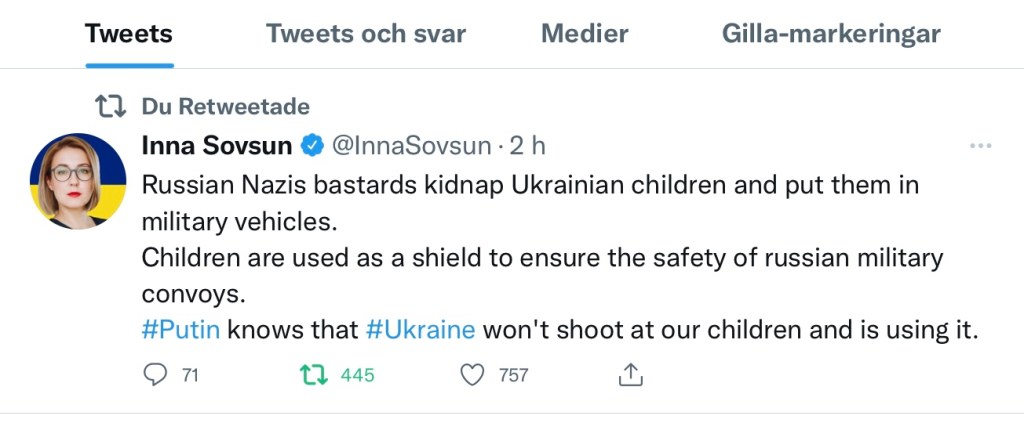This screenshot has height=423, width=1024.
Task: Open the Inna Sovsun display name
Action: point(217,146)
